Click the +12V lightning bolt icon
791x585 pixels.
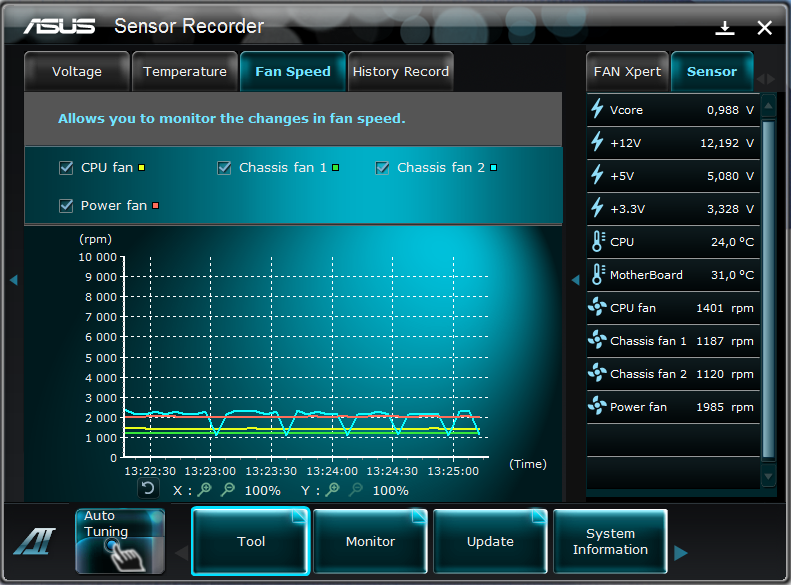(597, 142)
